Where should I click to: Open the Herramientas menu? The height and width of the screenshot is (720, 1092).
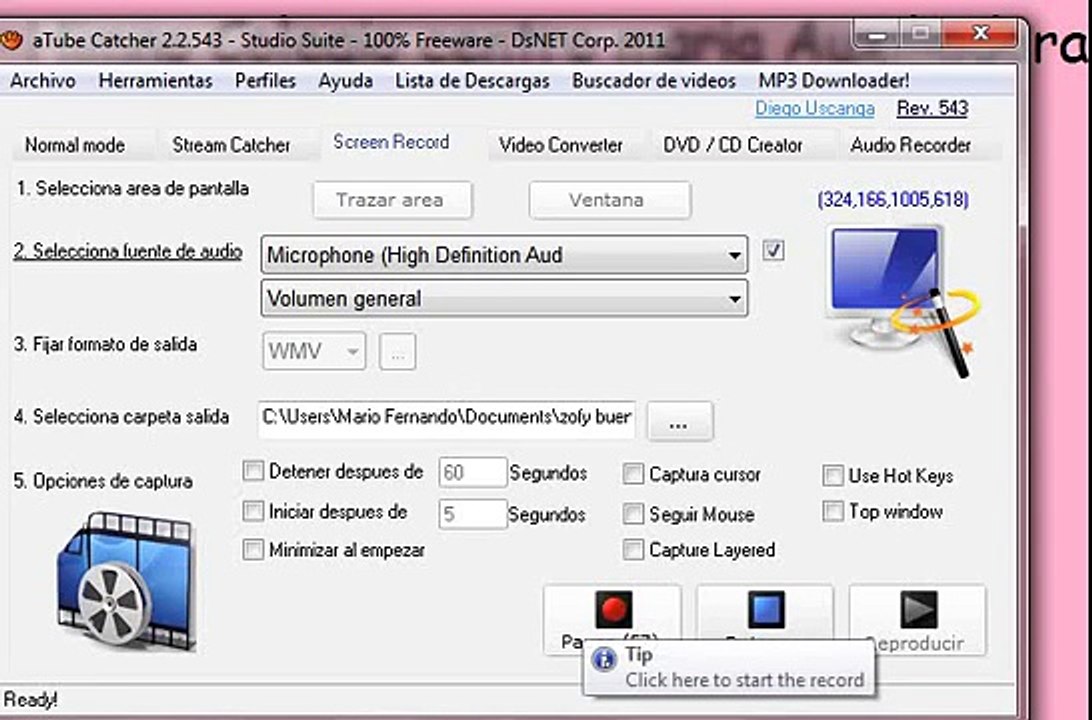[x=155, y=81]
